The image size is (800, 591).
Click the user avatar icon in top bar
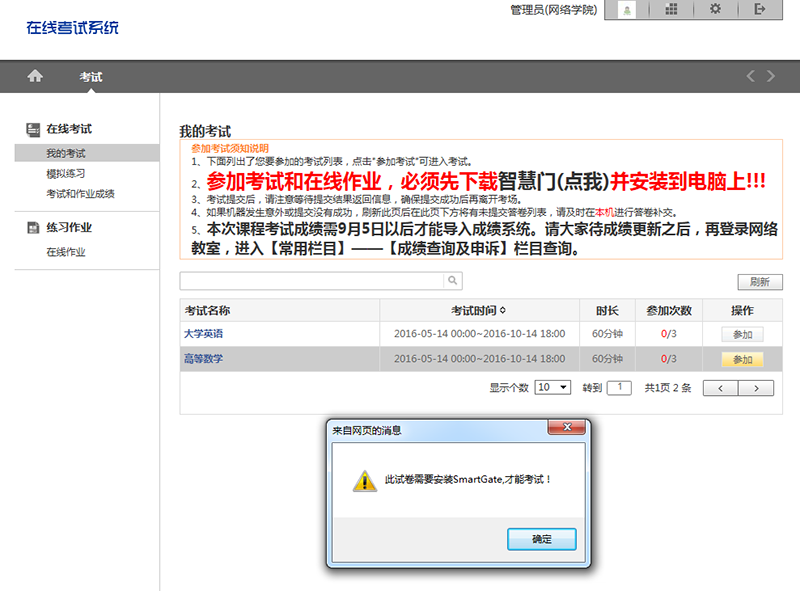click(x=628, y=9)
